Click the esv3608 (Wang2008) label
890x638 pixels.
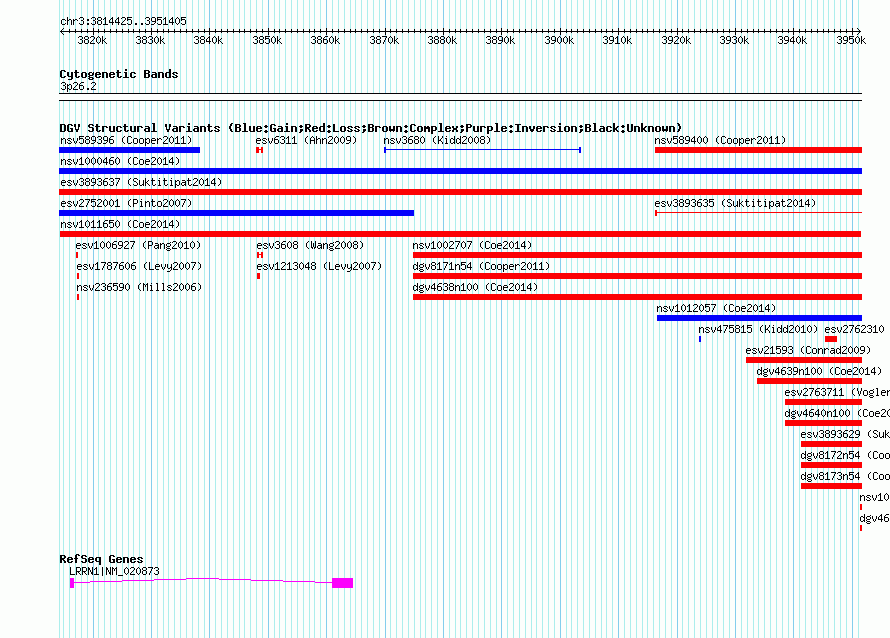[x=310, y=245]
